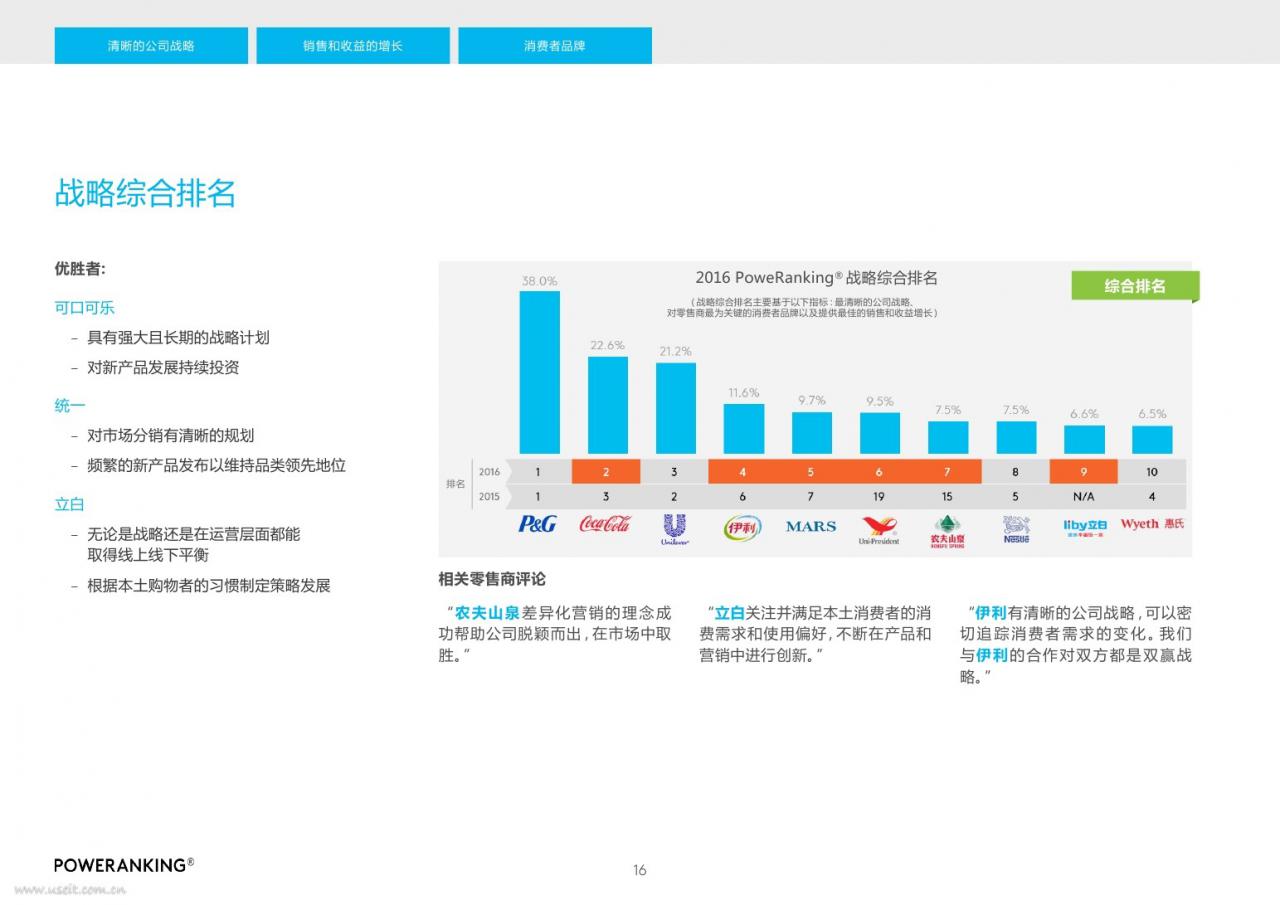Click bullet 对市场分销有清晰的规划
Image resolution: width=1280 pixels, height=905 pixels.
[170, 435]
